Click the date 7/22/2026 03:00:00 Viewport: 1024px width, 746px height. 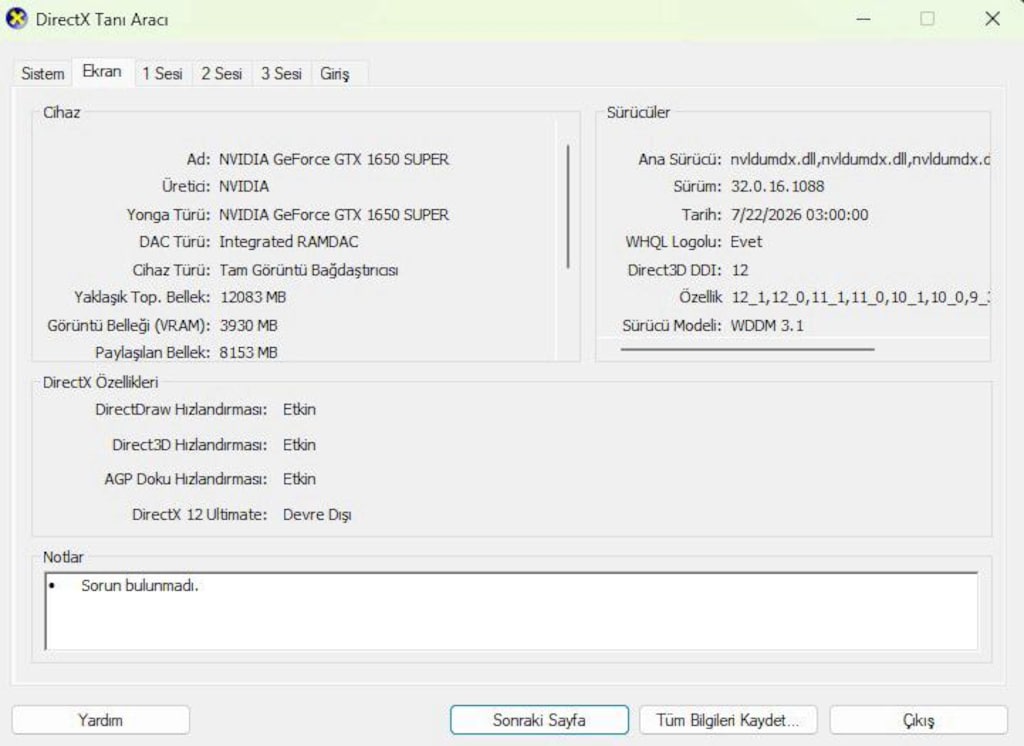click(799, 215)
